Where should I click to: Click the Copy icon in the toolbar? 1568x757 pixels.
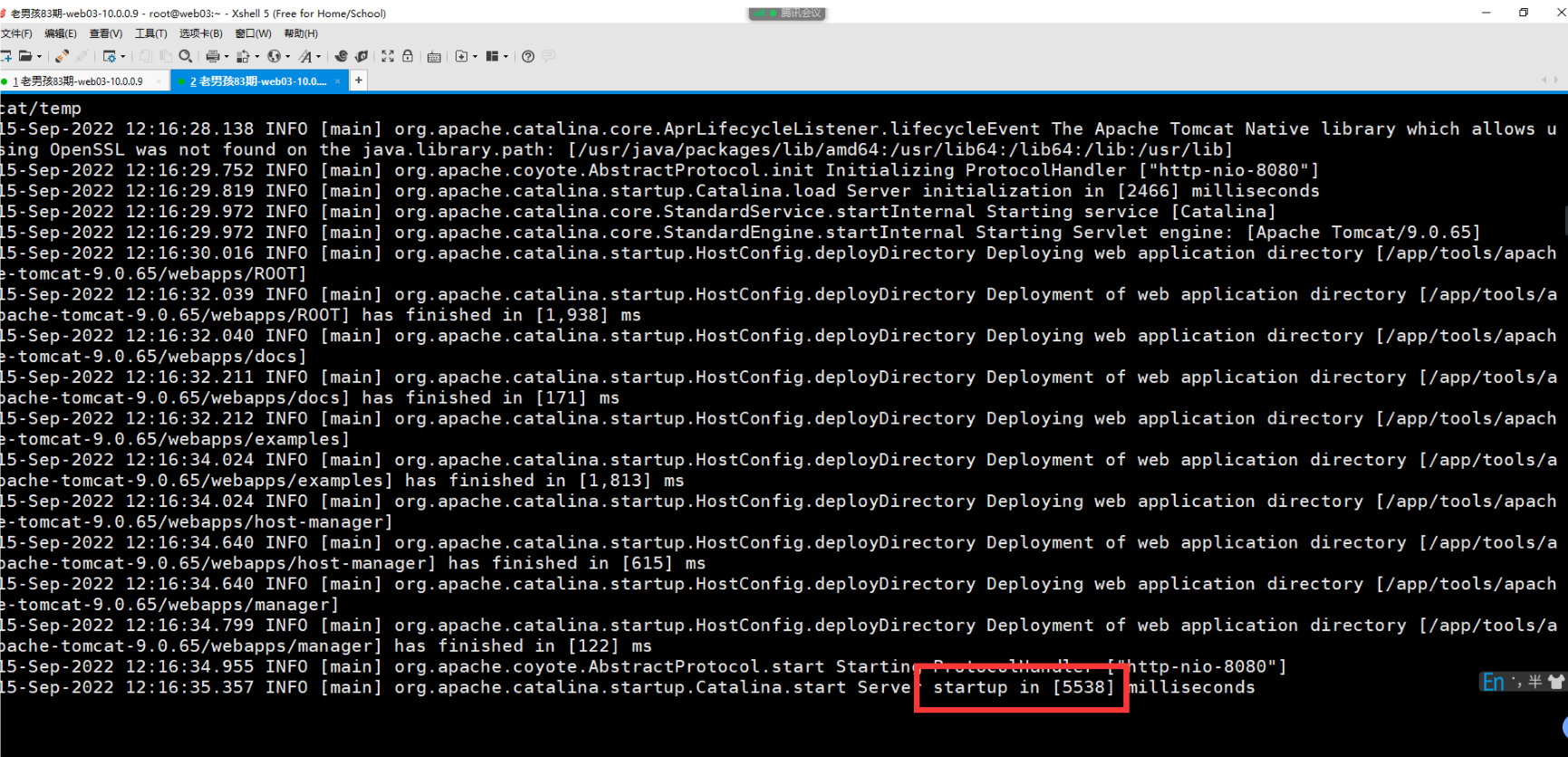[x=146, y=56]
